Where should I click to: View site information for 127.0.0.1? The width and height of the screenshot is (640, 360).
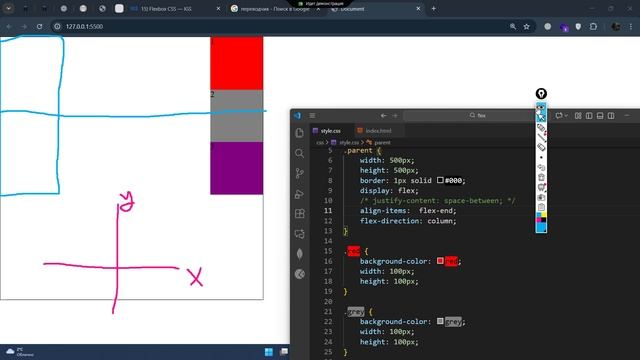(x=58, y=27)
